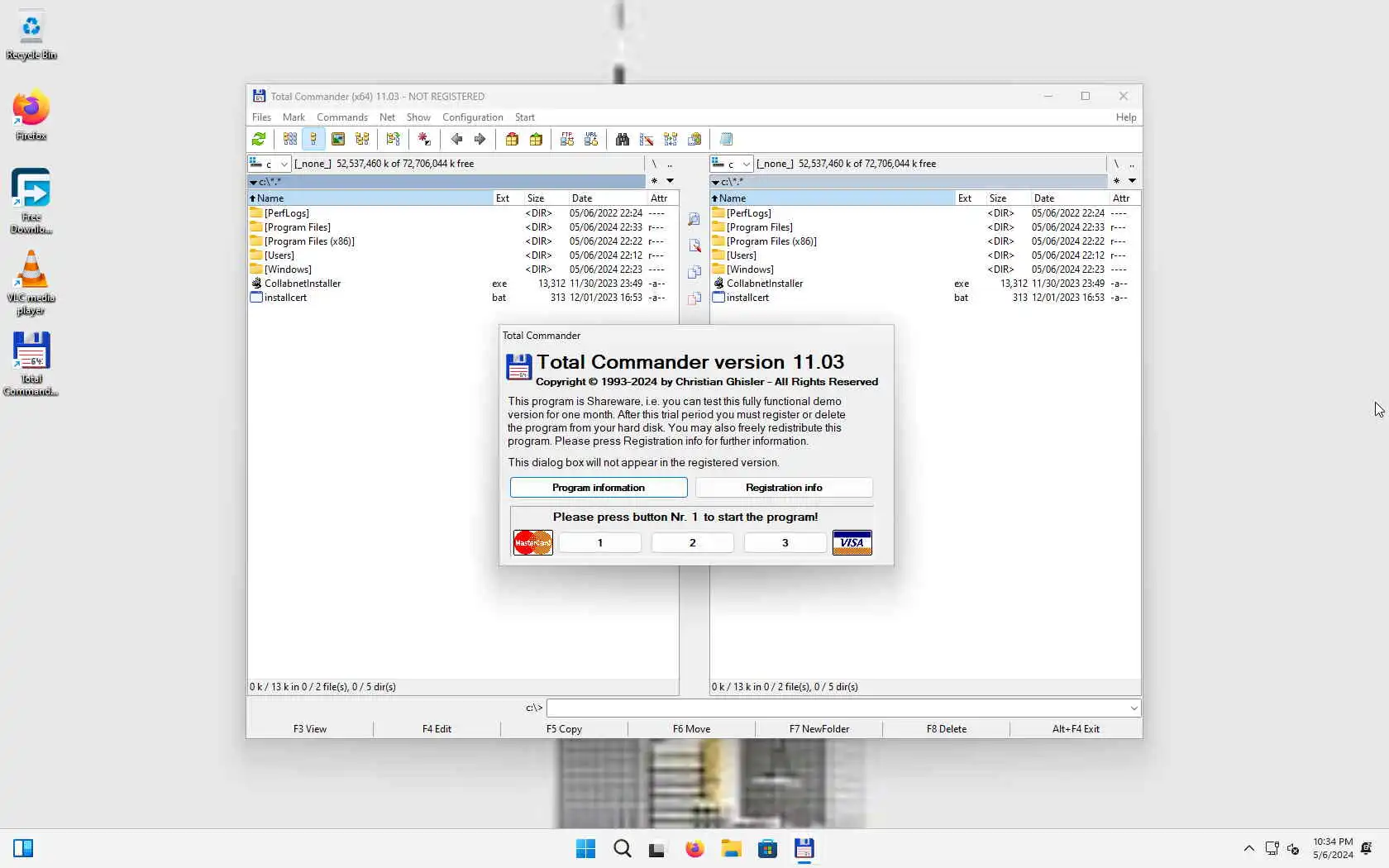Click the unpack files box icon
This screenshot has height=868, width=1389.
coord(536,139)
